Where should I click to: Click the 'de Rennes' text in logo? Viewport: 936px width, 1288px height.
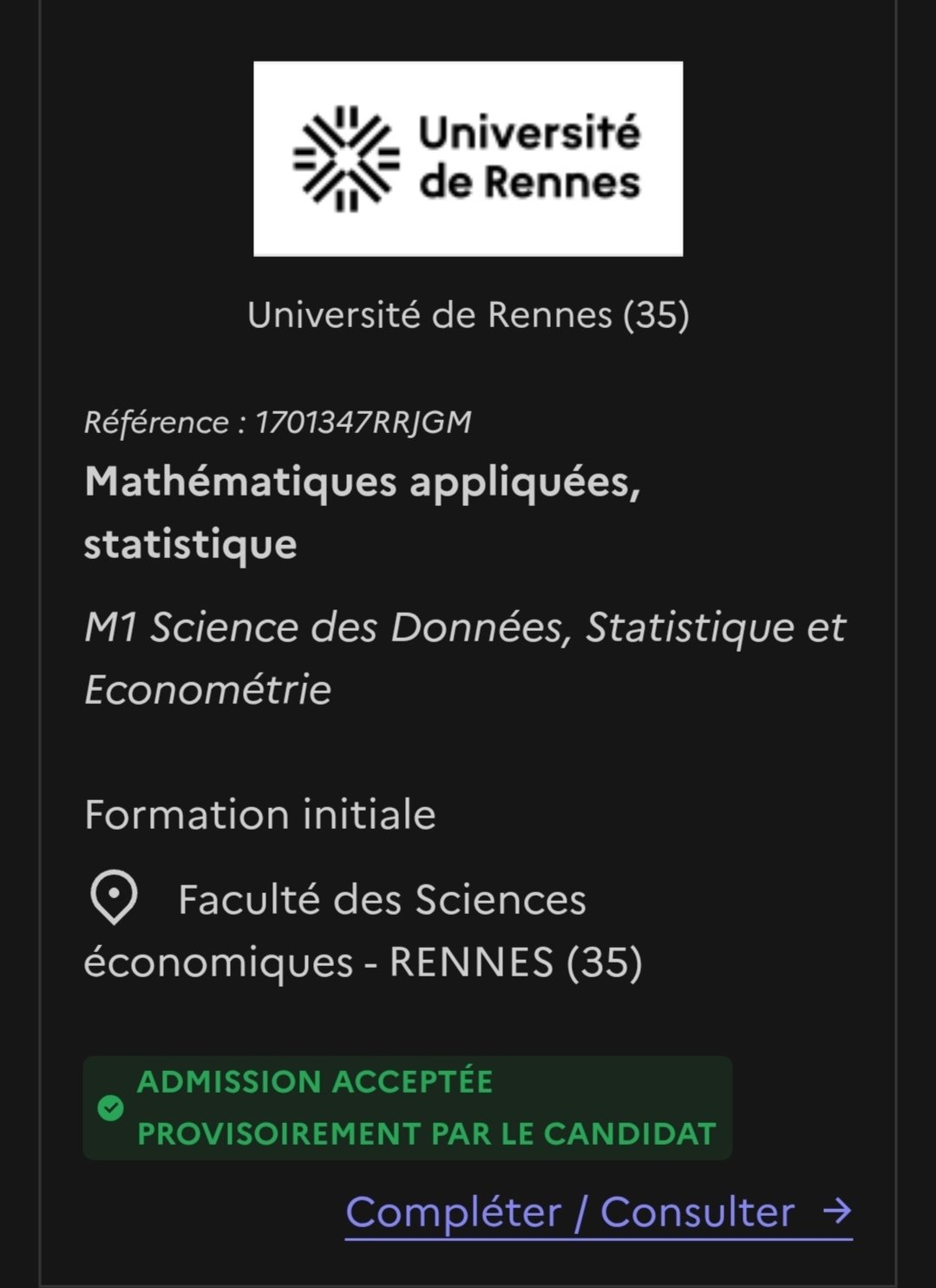coord(529,182)
